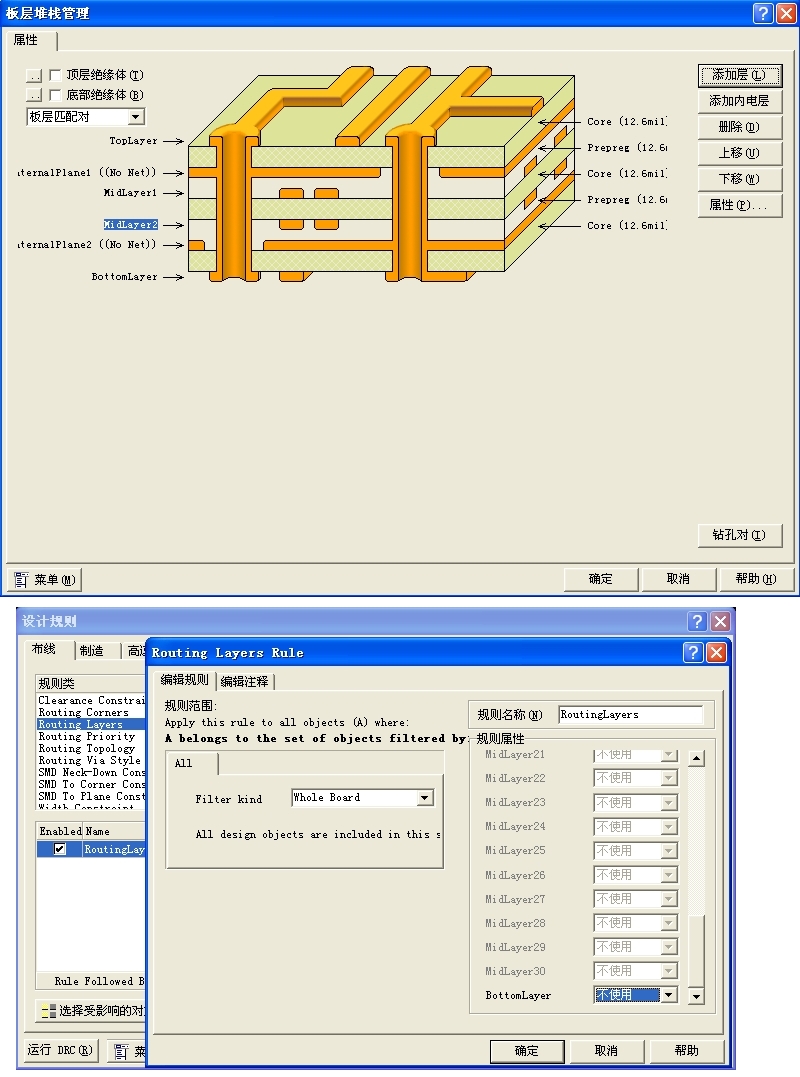This screenshot has width=800, height=1077.
Task: Select the TopLayer label in stack diagram
Action: click(133, 141)
